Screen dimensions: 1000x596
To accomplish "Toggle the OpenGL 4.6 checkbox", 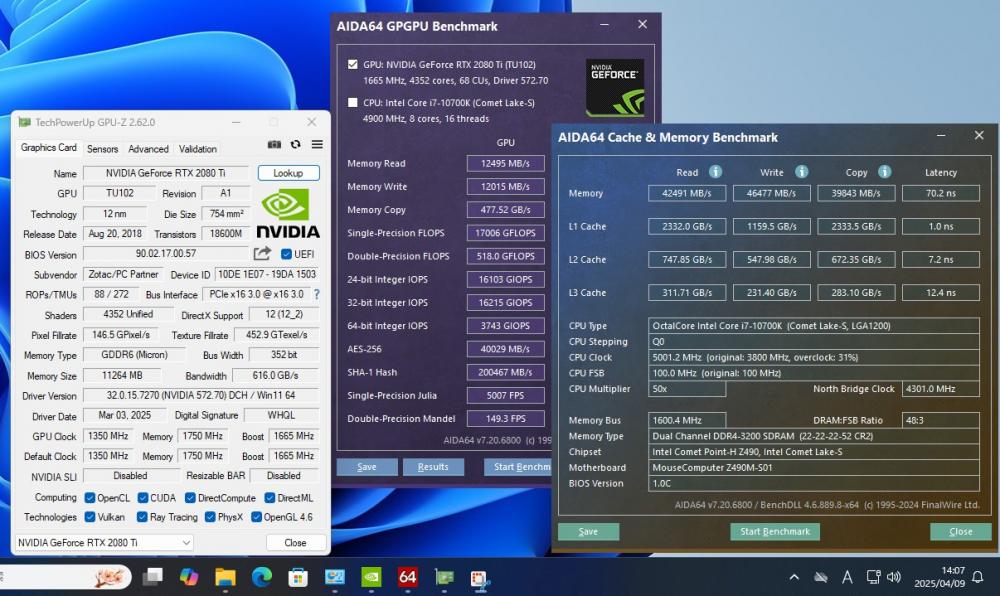I will 256,516.
